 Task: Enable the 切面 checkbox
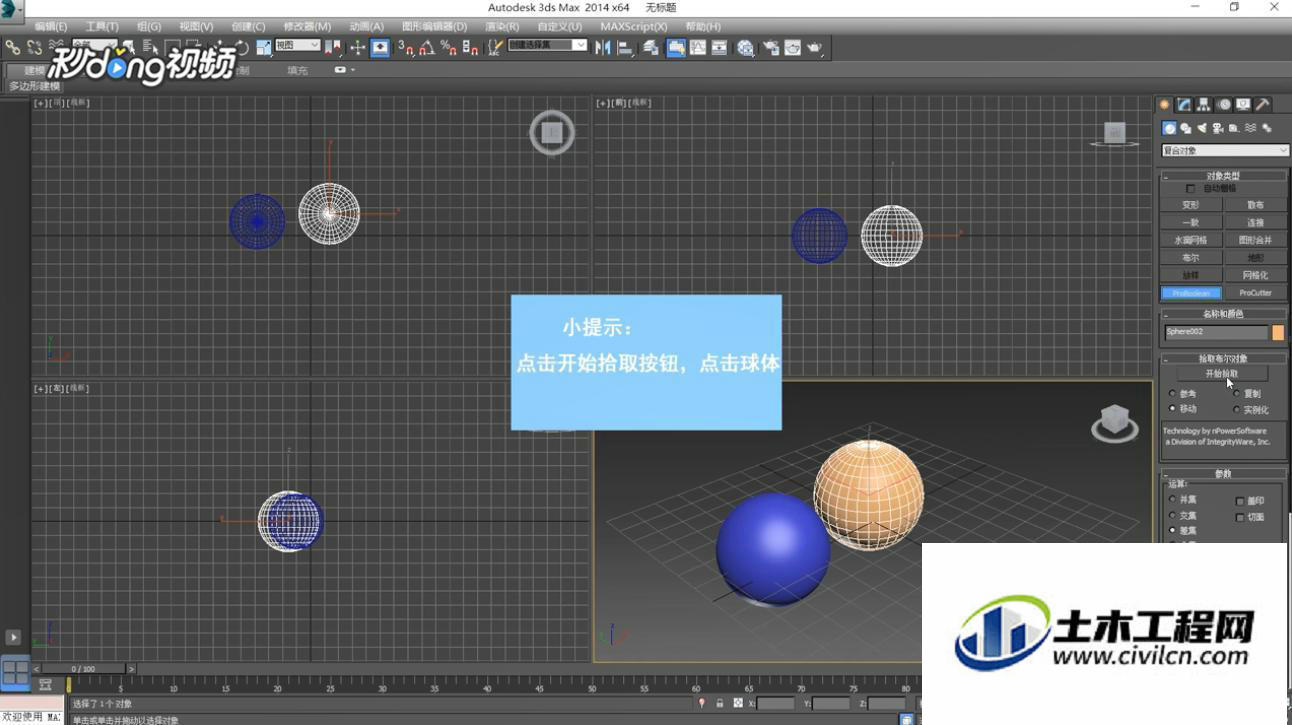1240,517
